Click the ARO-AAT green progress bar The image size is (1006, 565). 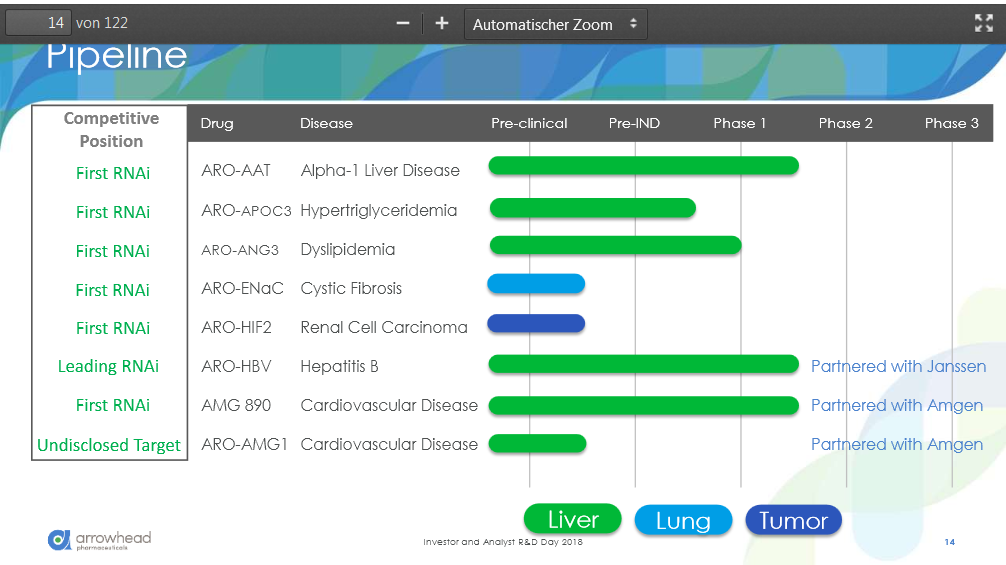pos(644,166)
